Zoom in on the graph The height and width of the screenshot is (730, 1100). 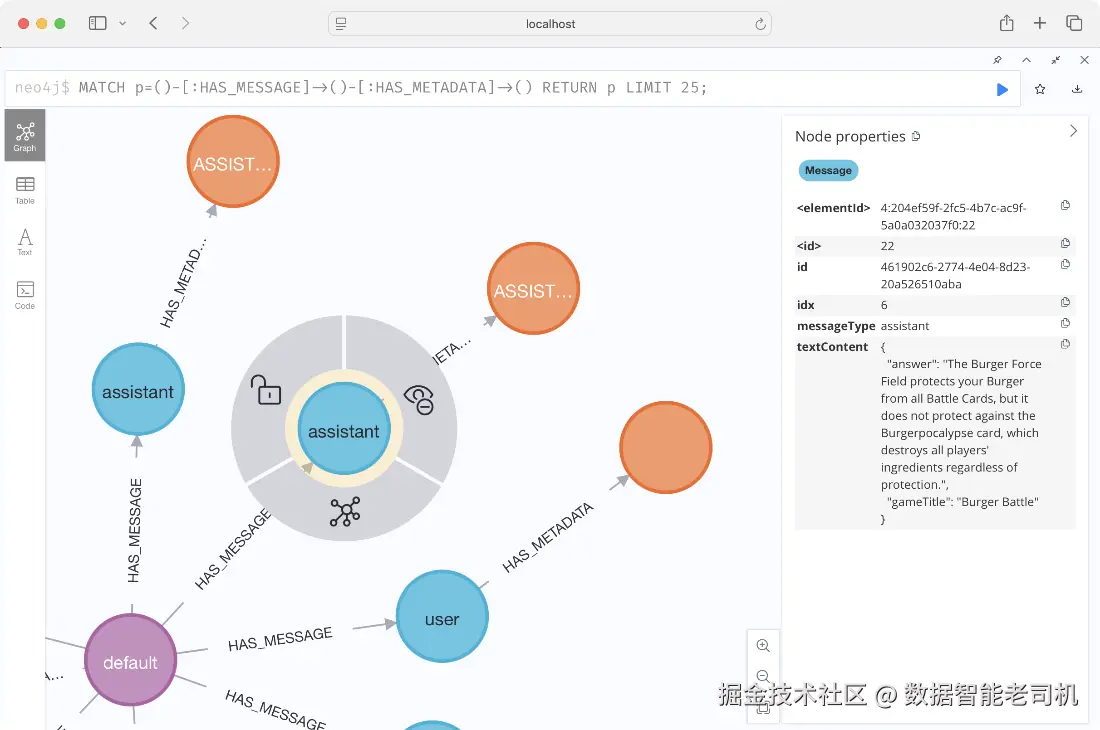[763, 646]
